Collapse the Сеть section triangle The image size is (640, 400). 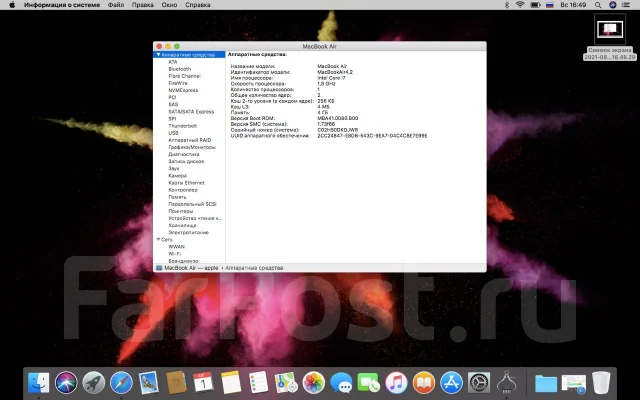(x=158, y=240)
